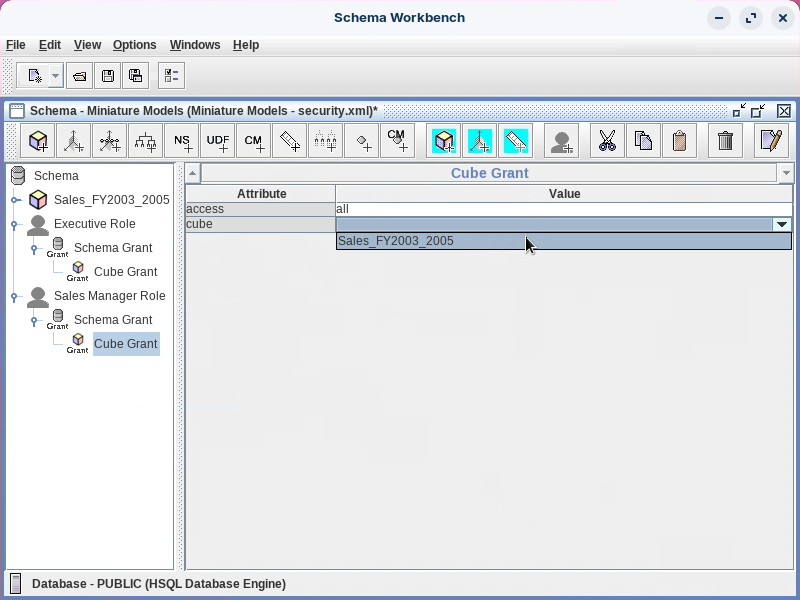800x600 pixels.
Task: Click the Add Role person icon
Action: (562, 141)
